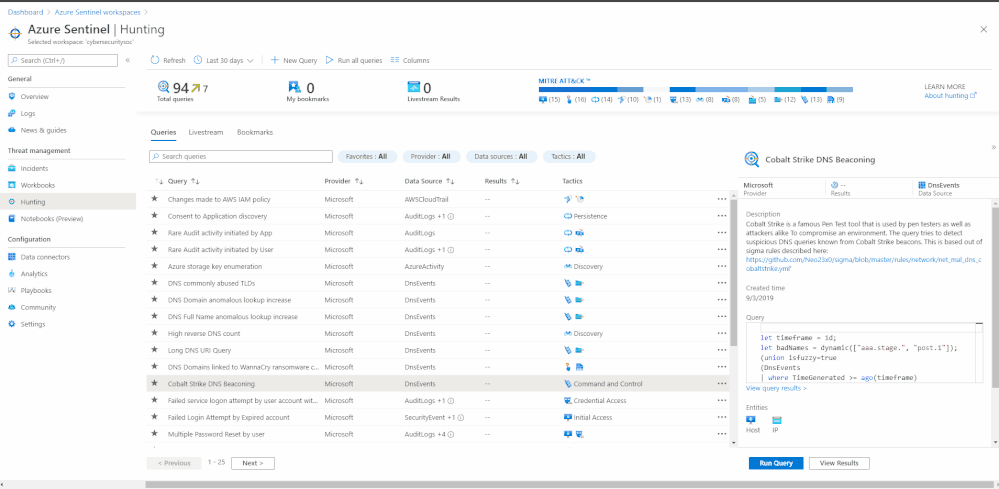Click the View Results button

(839, 463)
